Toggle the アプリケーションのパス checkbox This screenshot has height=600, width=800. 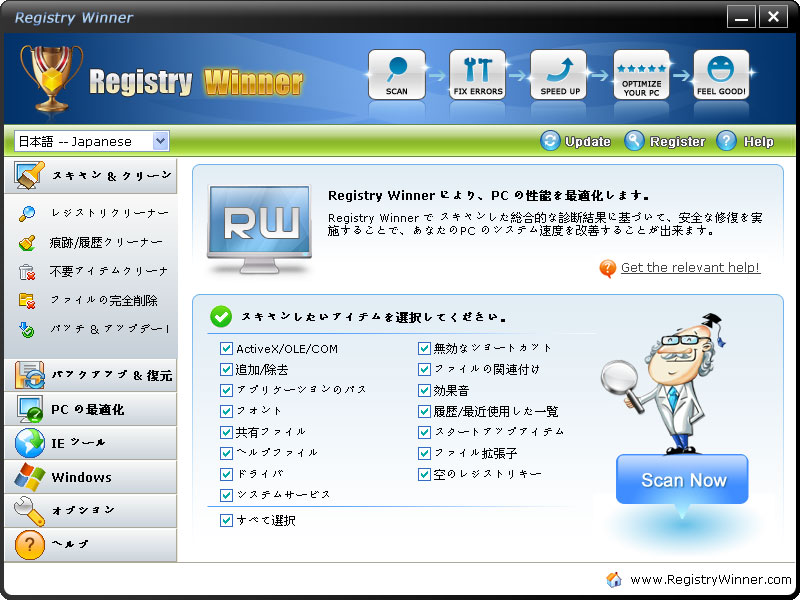pos(226,390)
